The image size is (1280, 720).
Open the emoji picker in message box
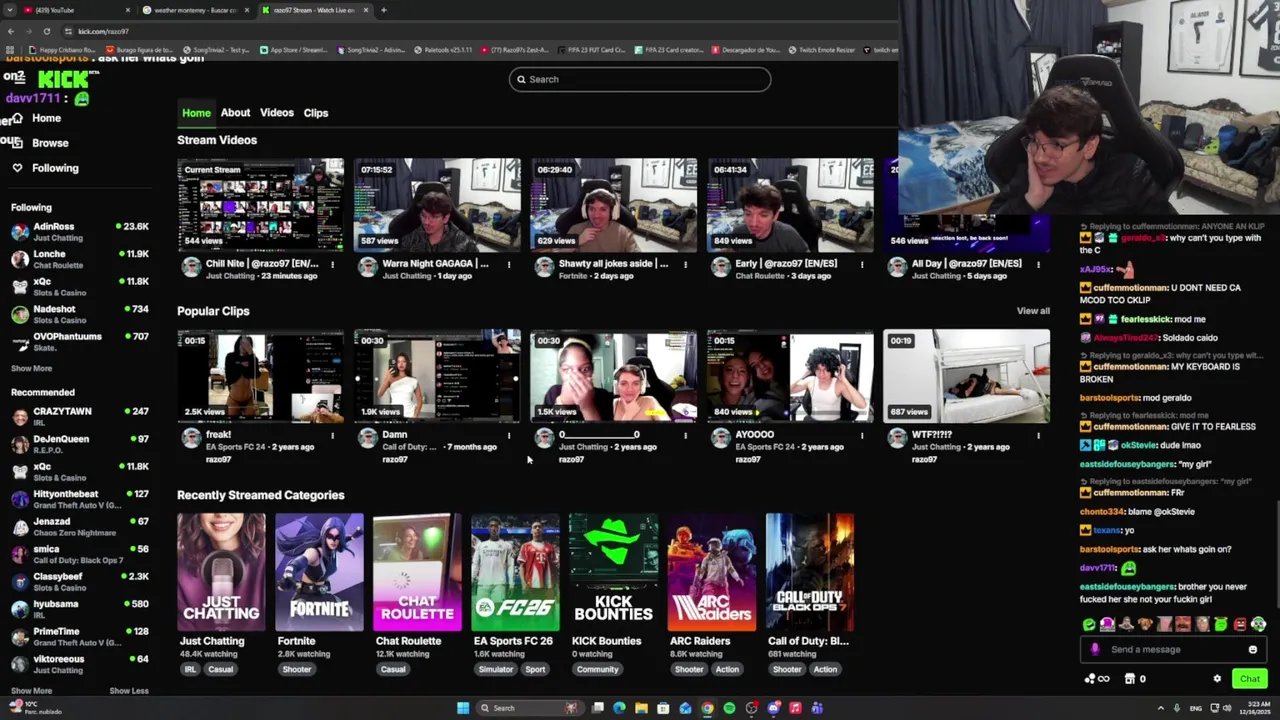(1252, 650)
